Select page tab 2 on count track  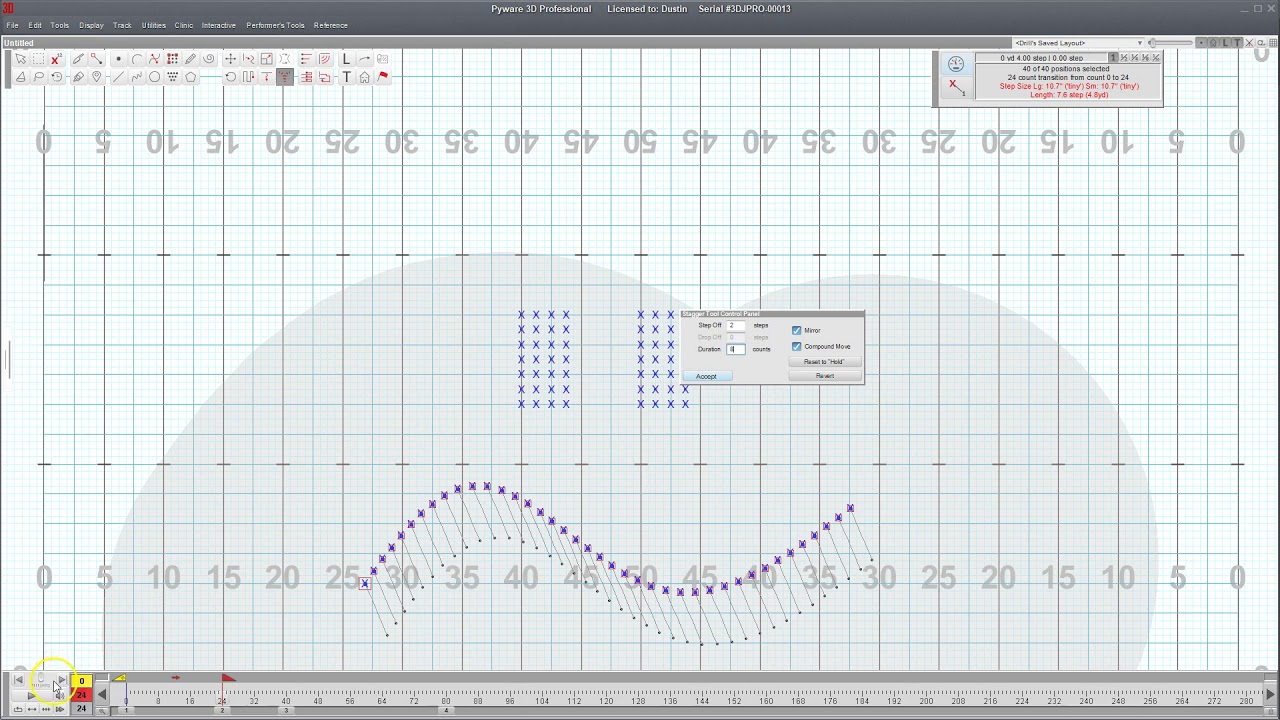(222, 711)
